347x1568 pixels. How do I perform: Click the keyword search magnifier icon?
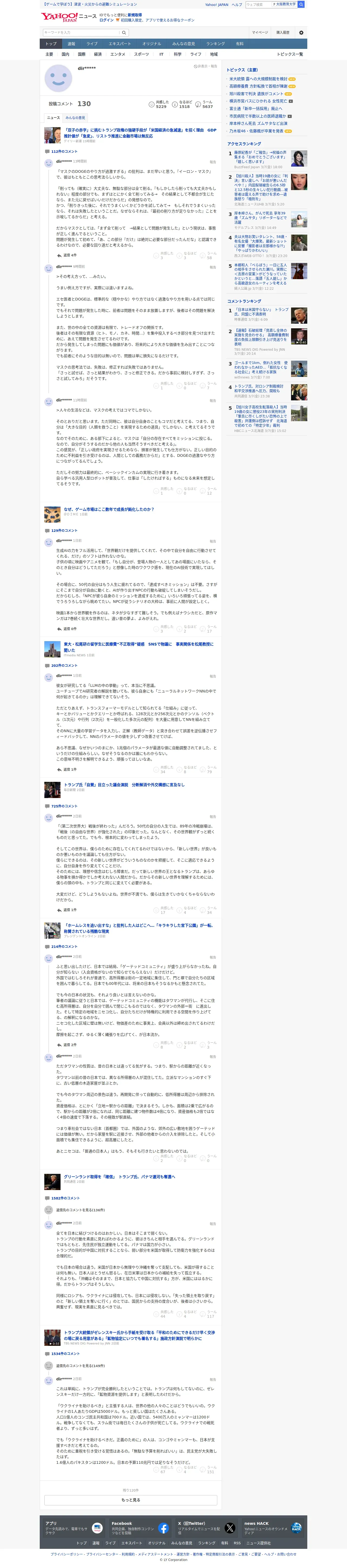click(x=124, y=33)
